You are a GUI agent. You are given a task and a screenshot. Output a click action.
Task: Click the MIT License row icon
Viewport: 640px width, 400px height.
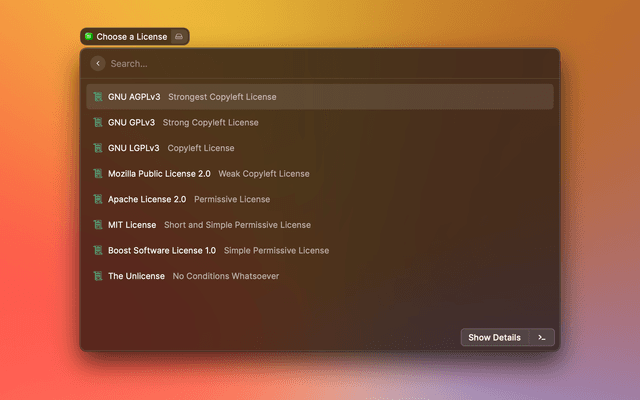pyautogui.click(x=97, y=225)
